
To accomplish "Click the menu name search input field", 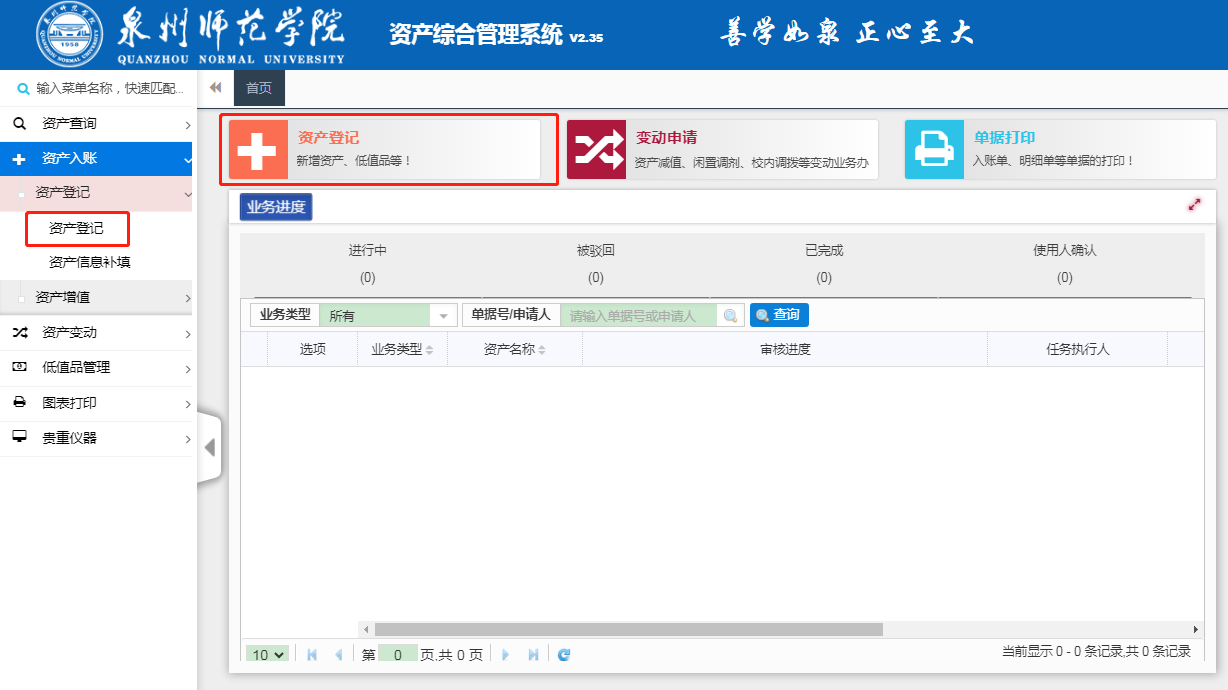I will pyautogui.click(x=108, y=89).
